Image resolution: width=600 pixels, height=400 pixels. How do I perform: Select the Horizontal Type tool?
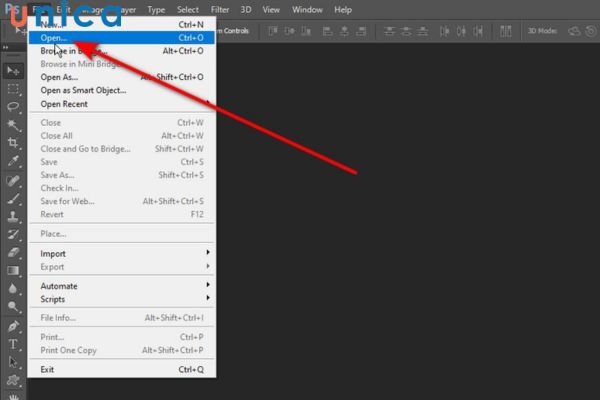coord(13,344)
